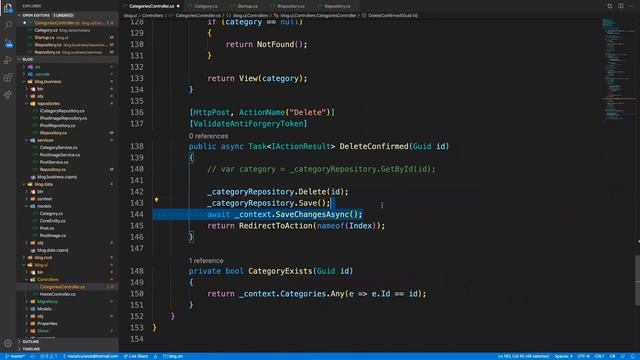The width and height of the screenshot is (640, 360).
Task: Click the blog.sln project indicator in status bar
Action: 173,356
